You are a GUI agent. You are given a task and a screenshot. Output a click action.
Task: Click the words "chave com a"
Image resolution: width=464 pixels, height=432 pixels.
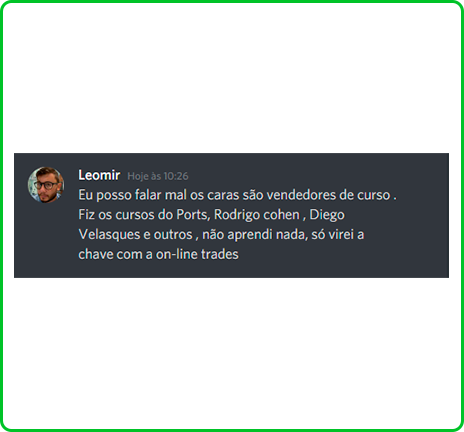click(x=115, y=254)
